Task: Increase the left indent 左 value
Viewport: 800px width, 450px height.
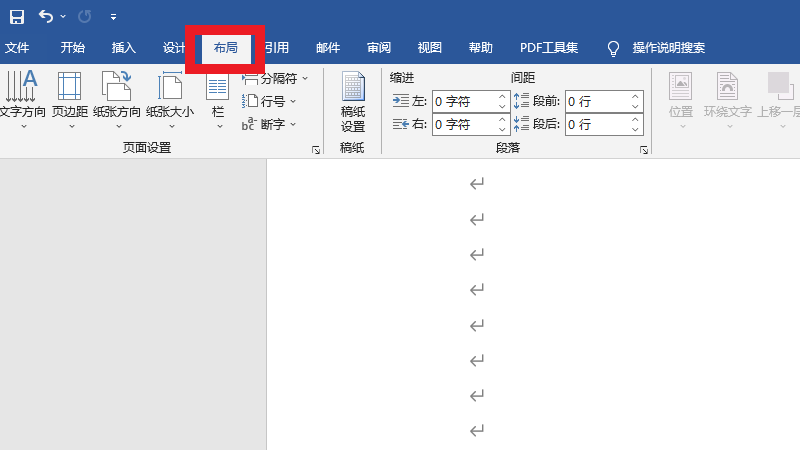Action: pos(502,96)
